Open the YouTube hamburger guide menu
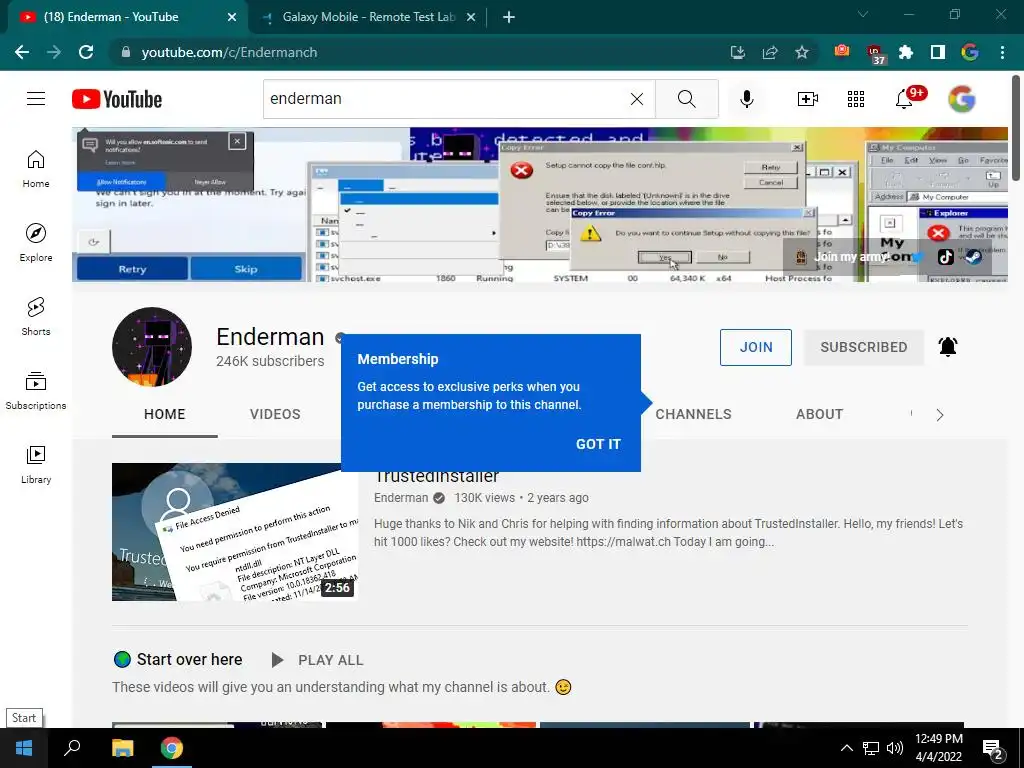The height and width of the screenshot is (768, 1024). (36, 99)
